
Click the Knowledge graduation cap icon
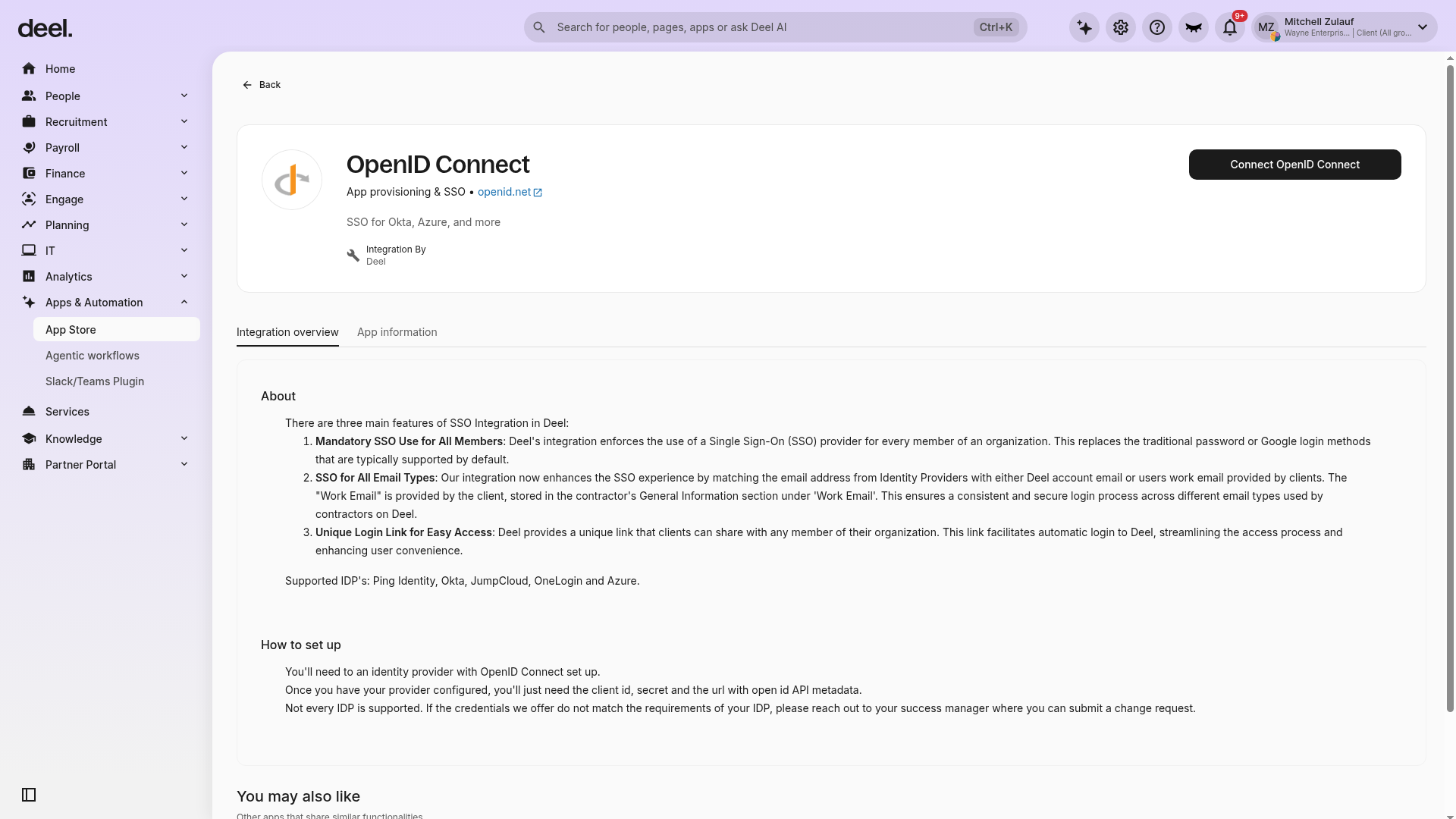(x=29, y=439)
